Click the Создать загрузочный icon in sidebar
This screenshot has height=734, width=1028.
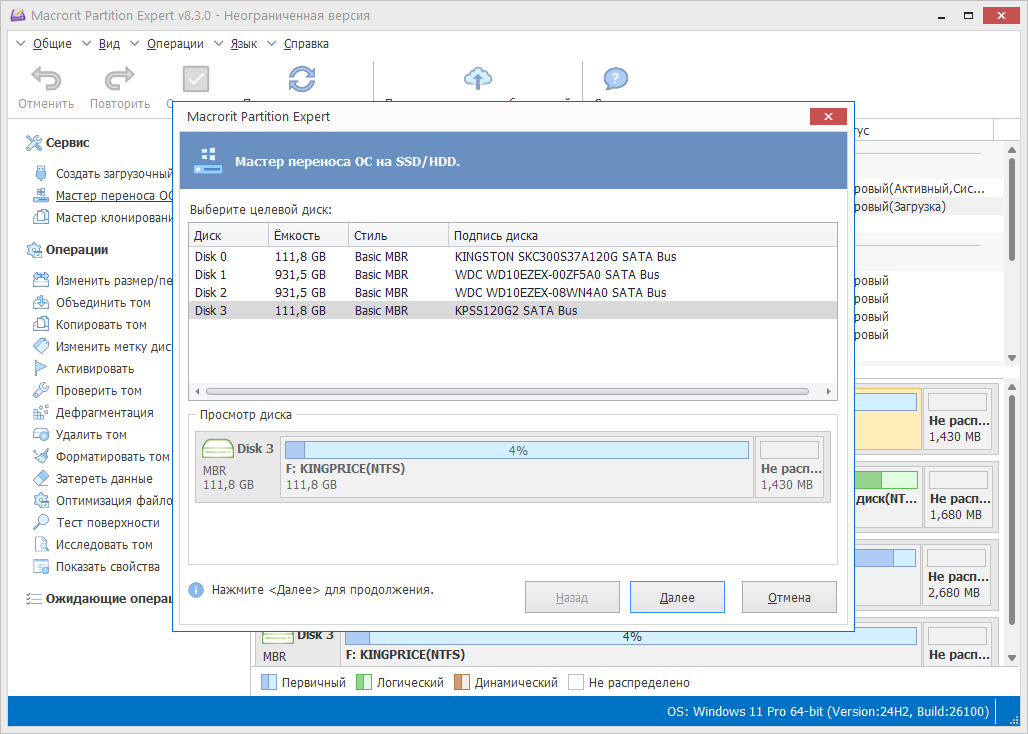[x=41, y=173]
